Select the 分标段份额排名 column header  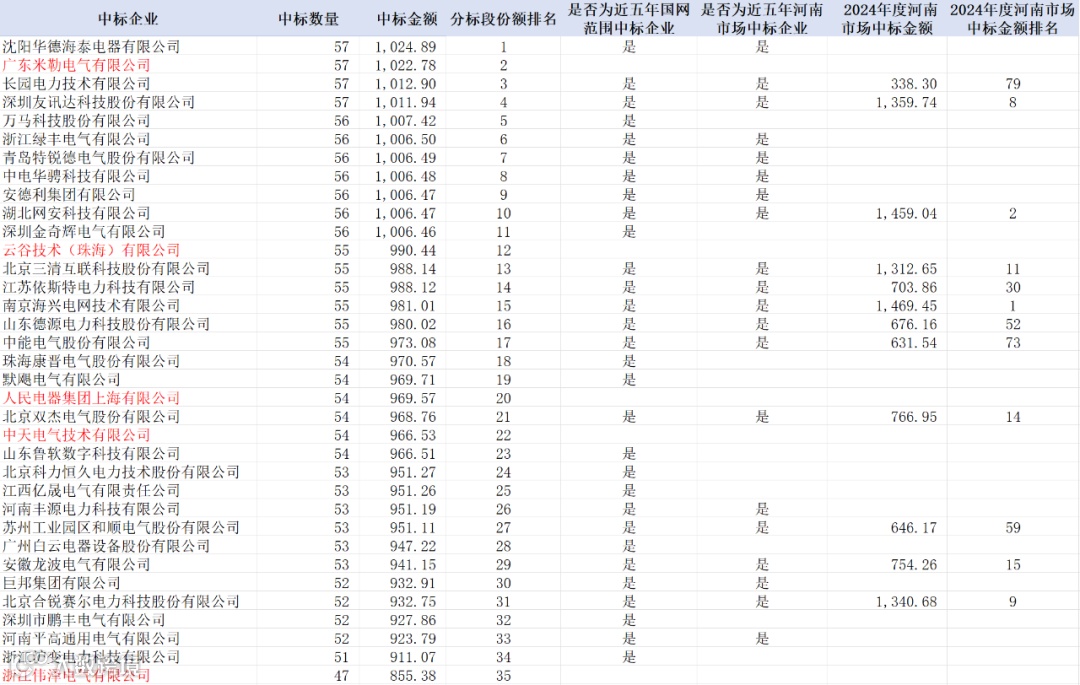point(503,19)
